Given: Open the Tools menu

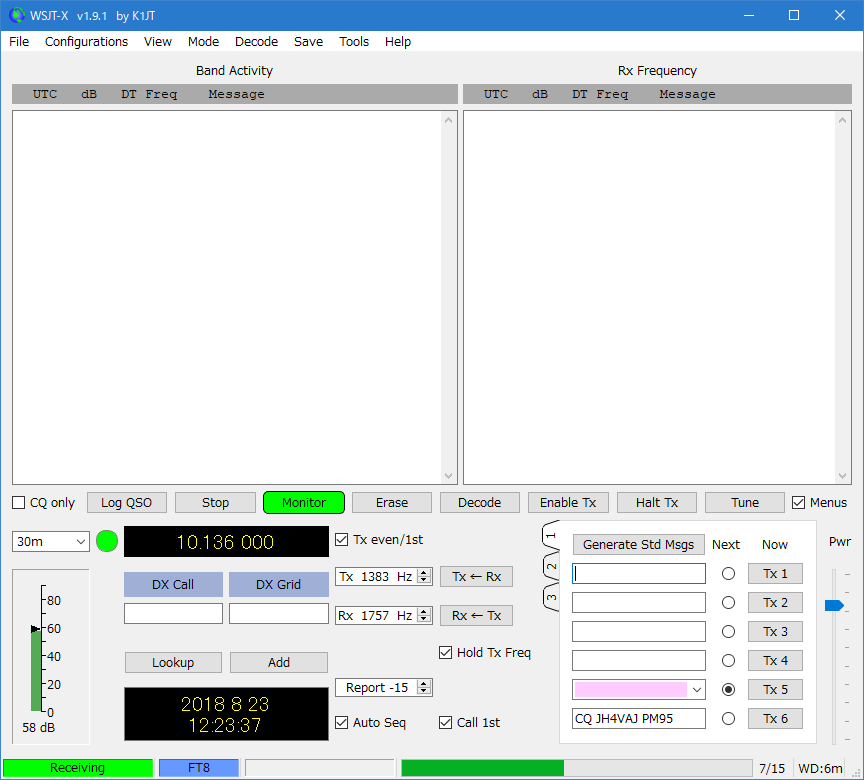Looking at the screenshot, I should [354, 42].
